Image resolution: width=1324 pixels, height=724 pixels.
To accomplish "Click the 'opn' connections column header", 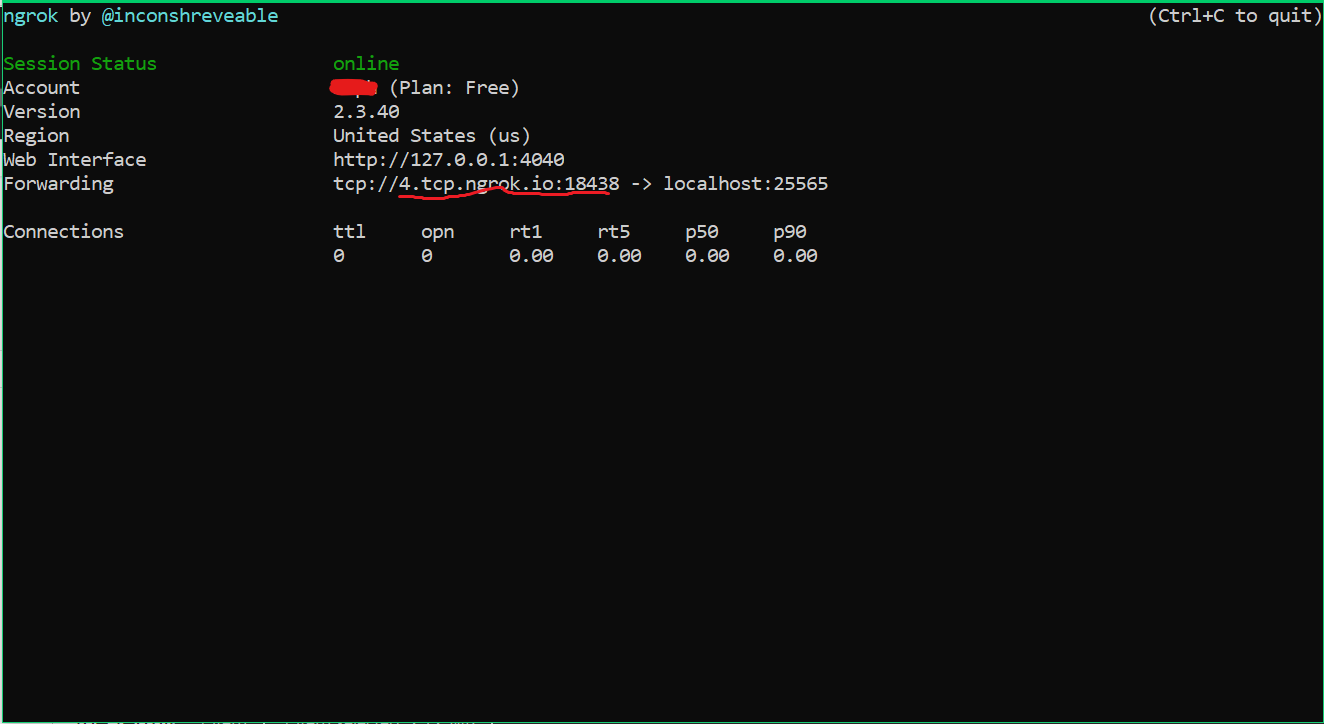I will tap(437, 232).
